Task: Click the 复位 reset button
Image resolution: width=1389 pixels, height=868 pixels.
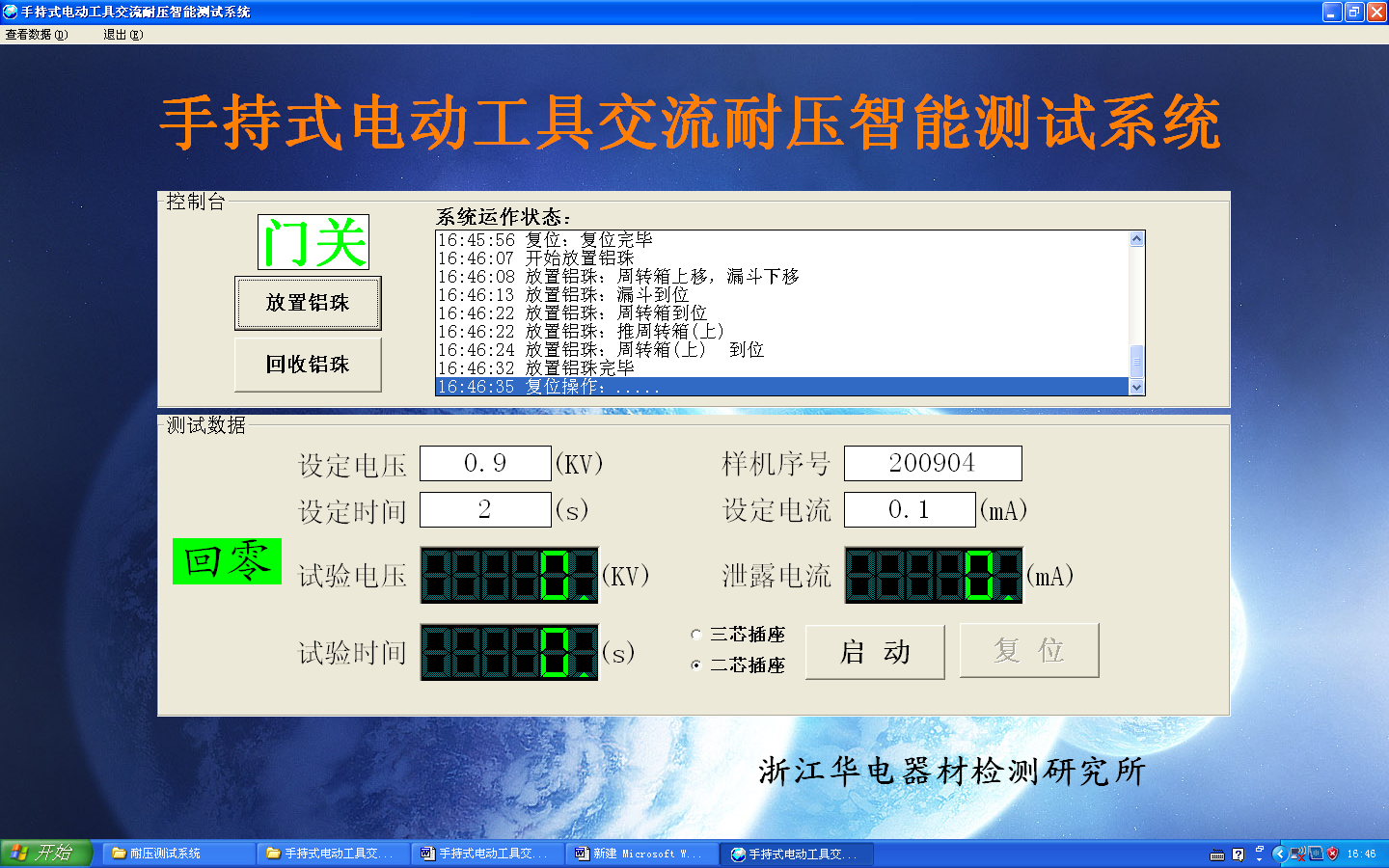Action: tap(1029, 651)
